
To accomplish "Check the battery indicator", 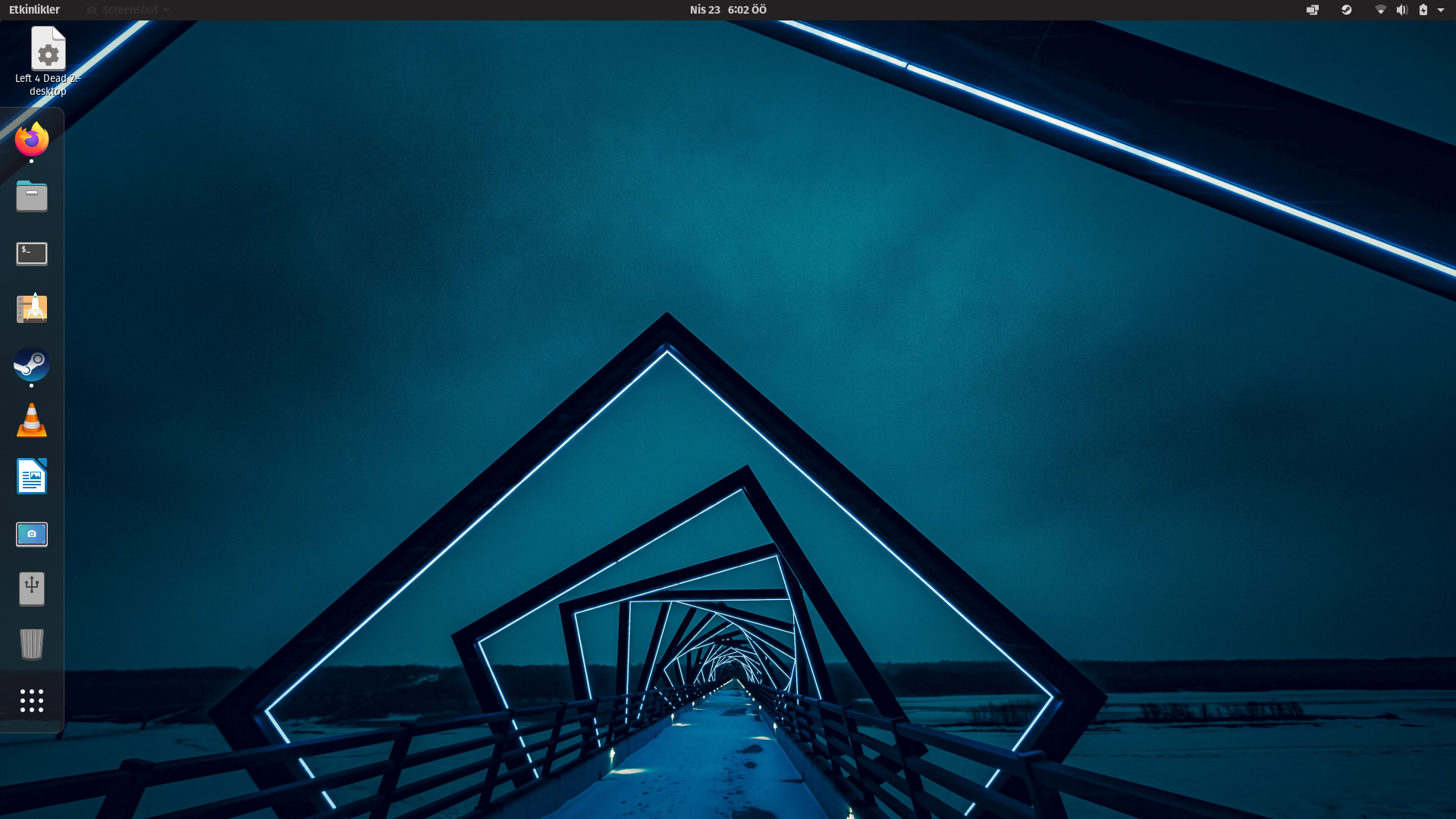I will [1425, 10].
